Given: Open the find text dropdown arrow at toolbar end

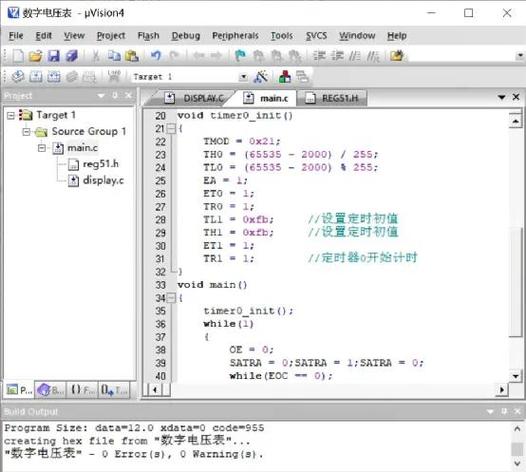Looking at the screenshot, I should point(520,55).
